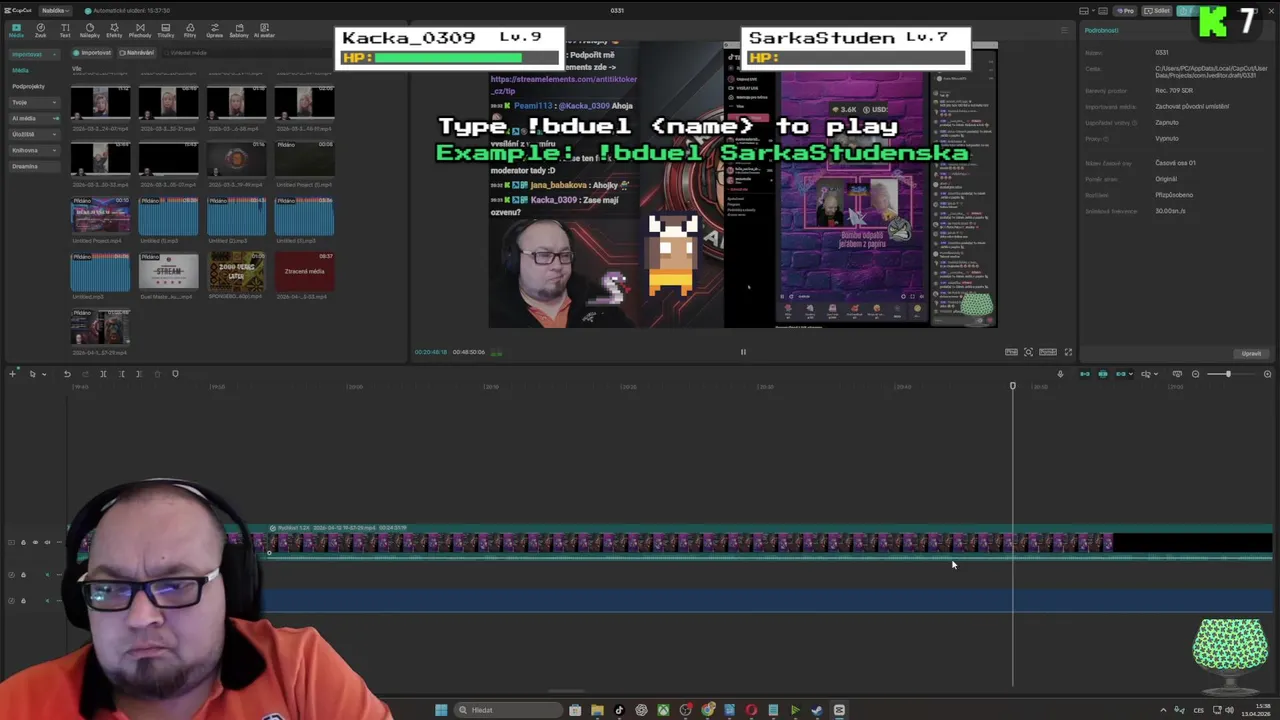Delete the selected clip
This screenshot has width=1280, height=720.
click(x=157, y=374)
